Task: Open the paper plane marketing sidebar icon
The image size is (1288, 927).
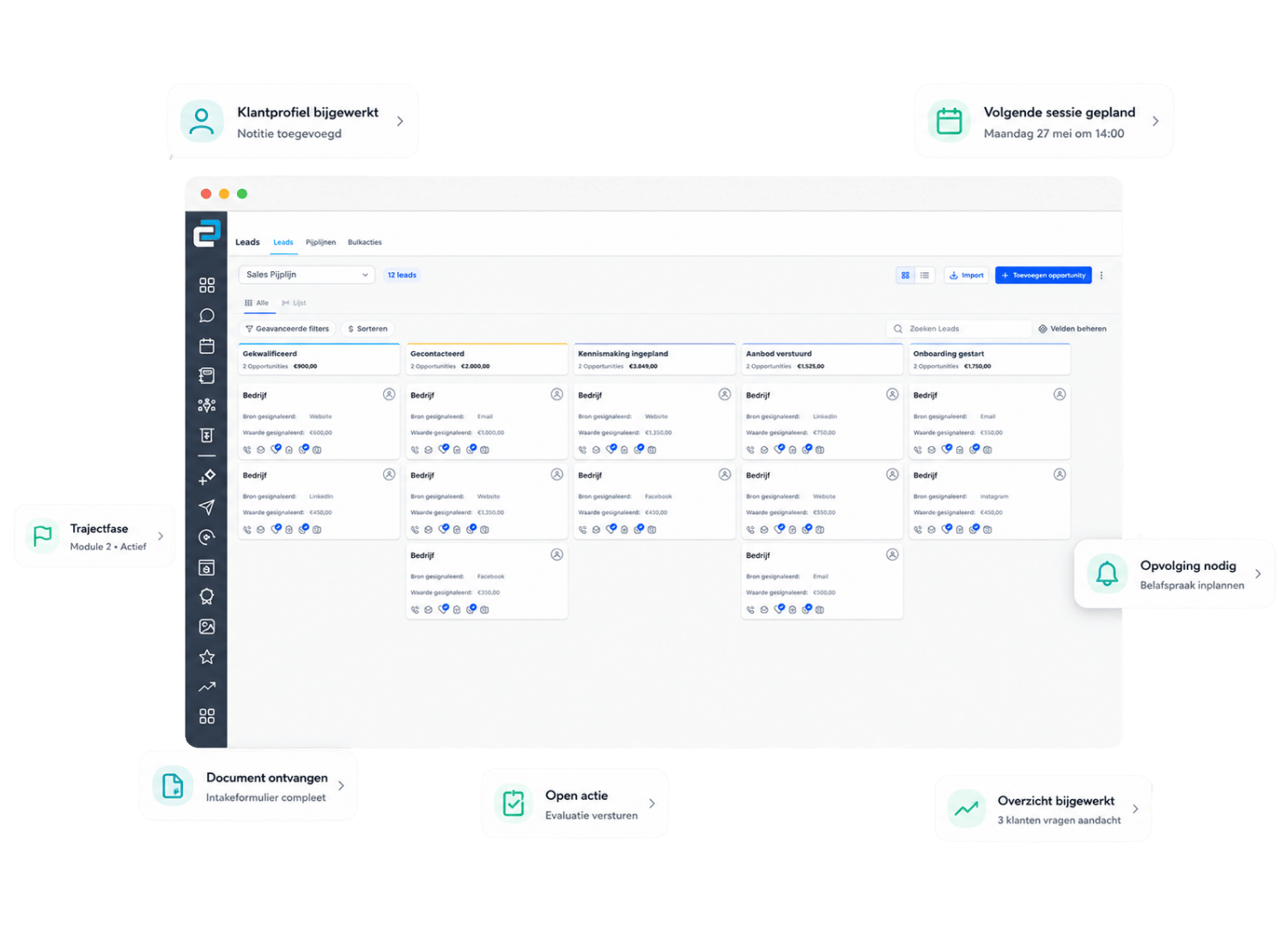Action: [x=207, y=507]
